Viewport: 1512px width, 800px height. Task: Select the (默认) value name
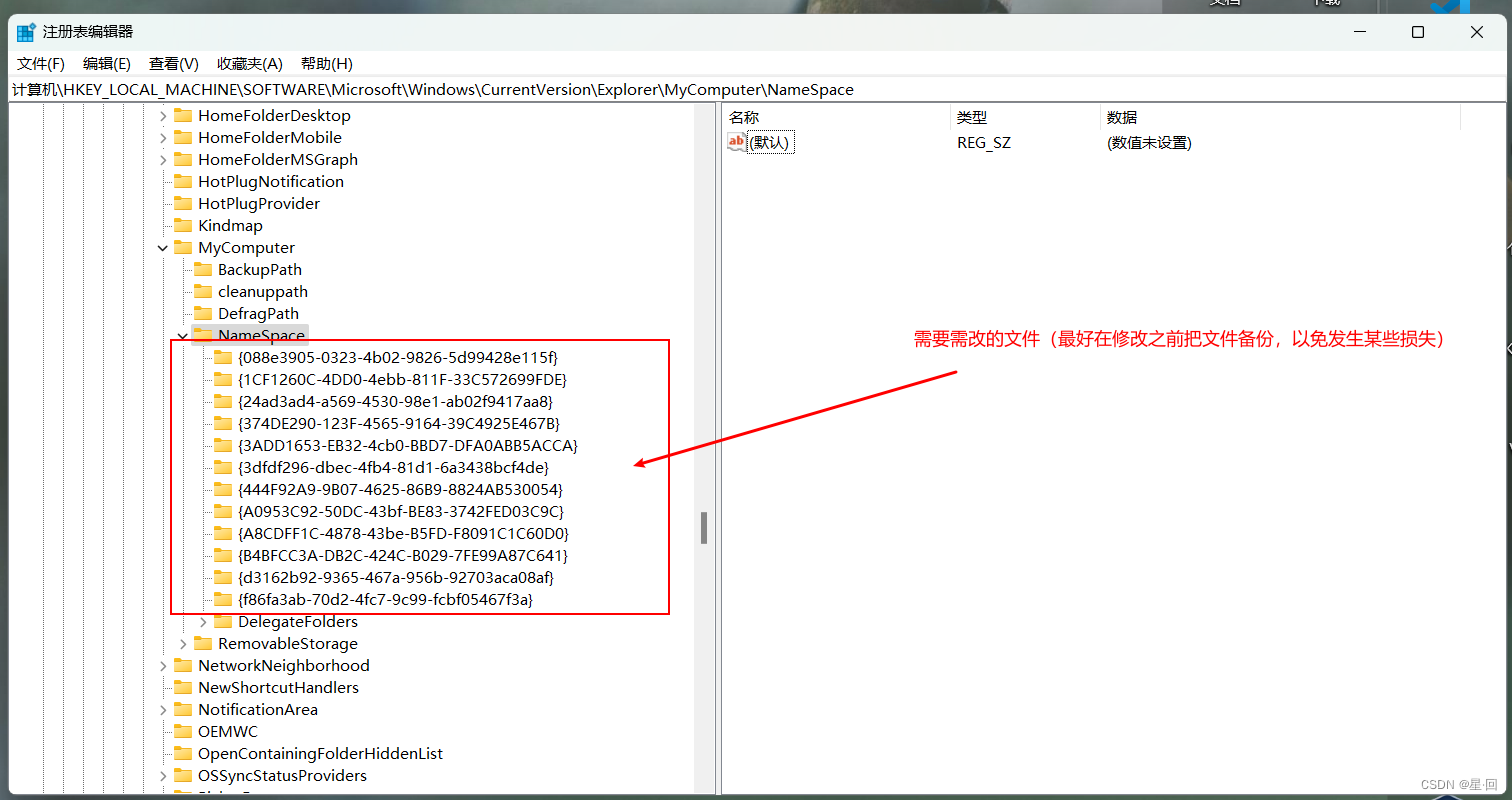770,143
